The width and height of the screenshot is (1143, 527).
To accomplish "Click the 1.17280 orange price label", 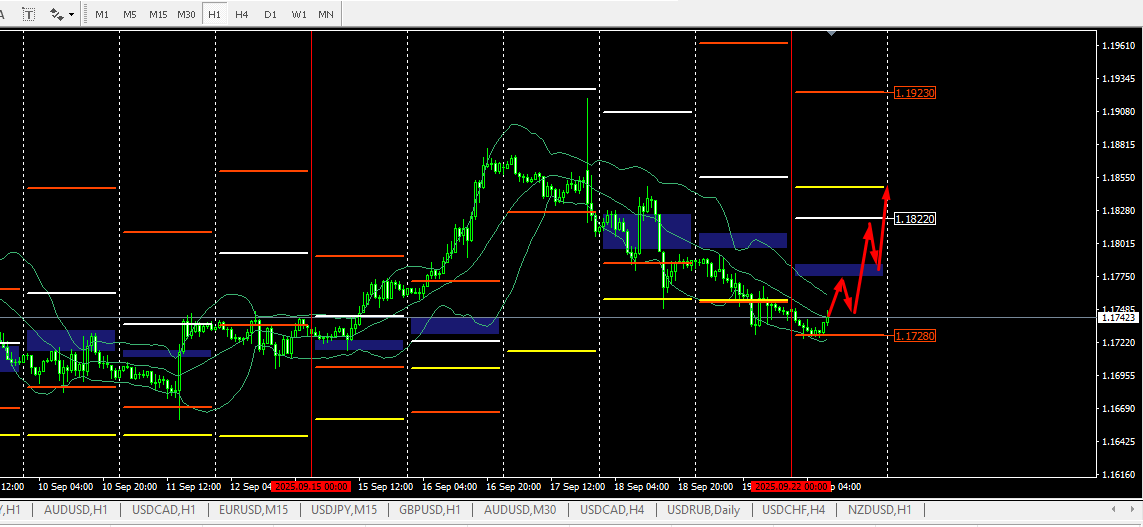I will click(914, 336).
